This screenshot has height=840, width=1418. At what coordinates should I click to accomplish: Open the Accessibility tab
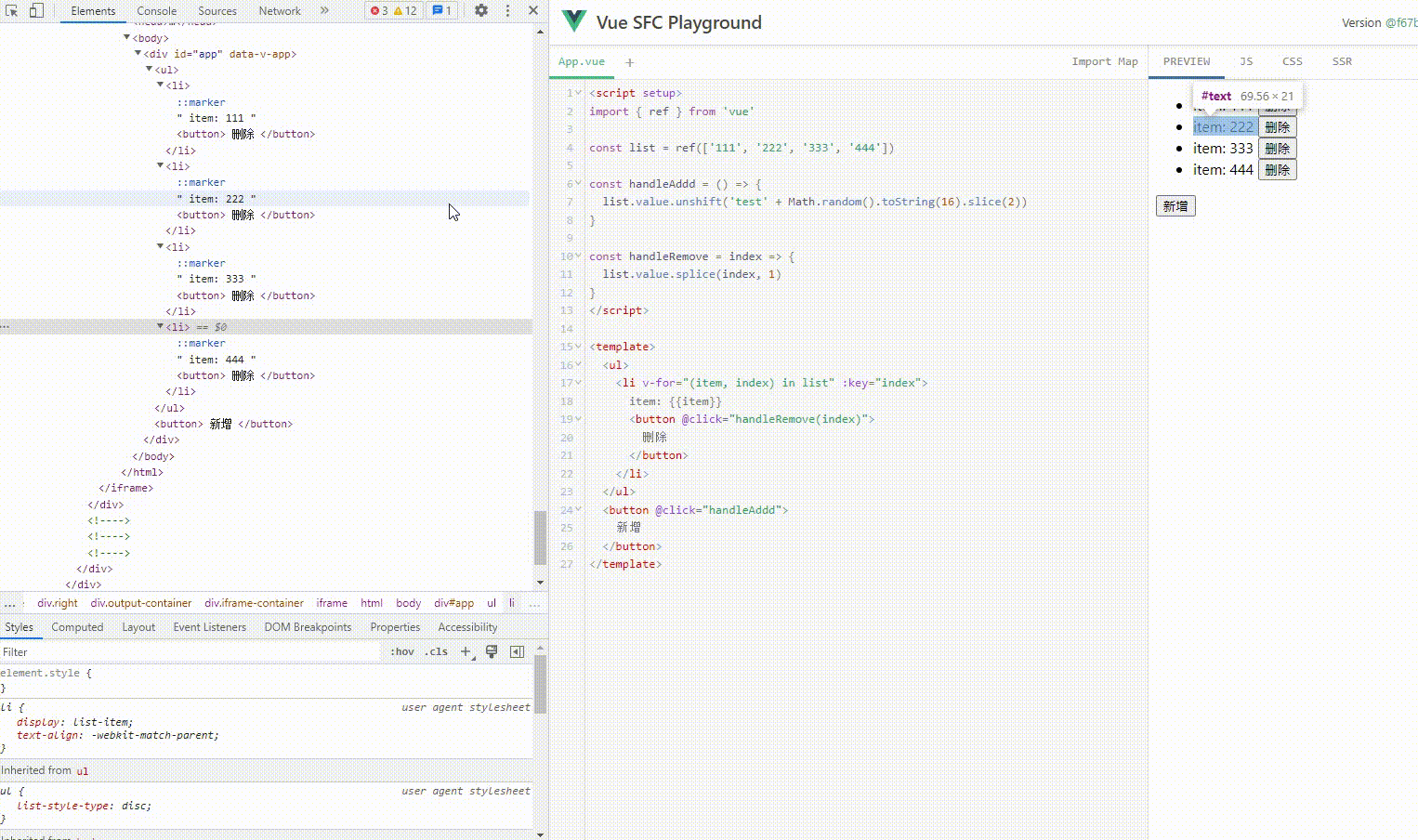pos(467,627)
